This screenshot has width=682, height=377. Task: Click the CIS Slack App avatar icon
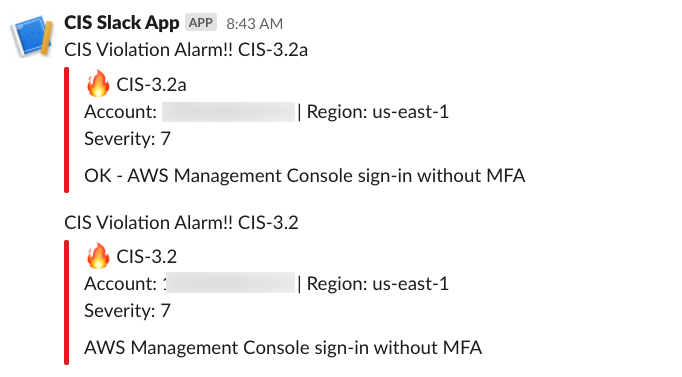32,36
